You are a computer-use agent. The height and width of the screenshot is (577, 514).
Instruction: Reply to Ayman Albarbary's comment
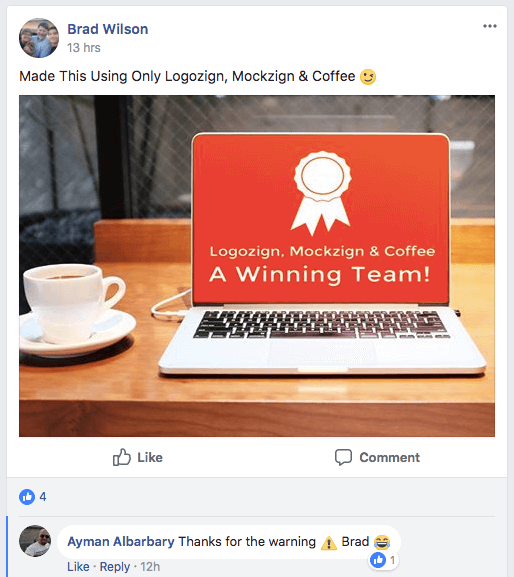[115, 567]
